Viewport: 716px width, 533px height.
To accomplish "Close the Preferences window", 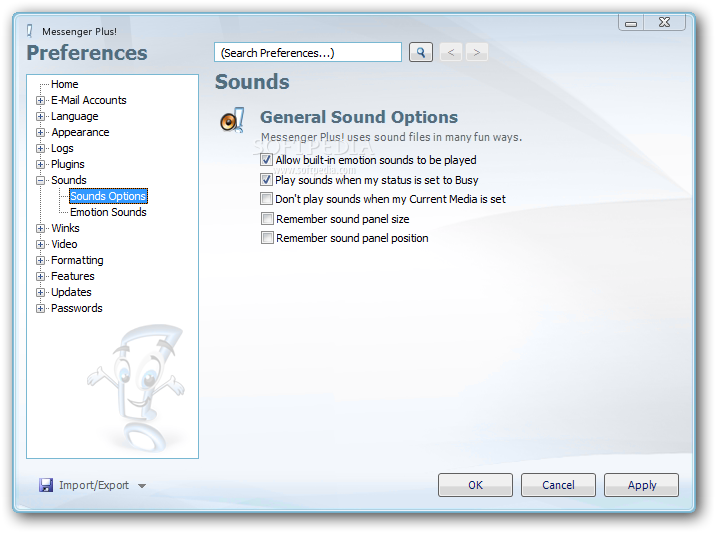I will coord(664,22).
